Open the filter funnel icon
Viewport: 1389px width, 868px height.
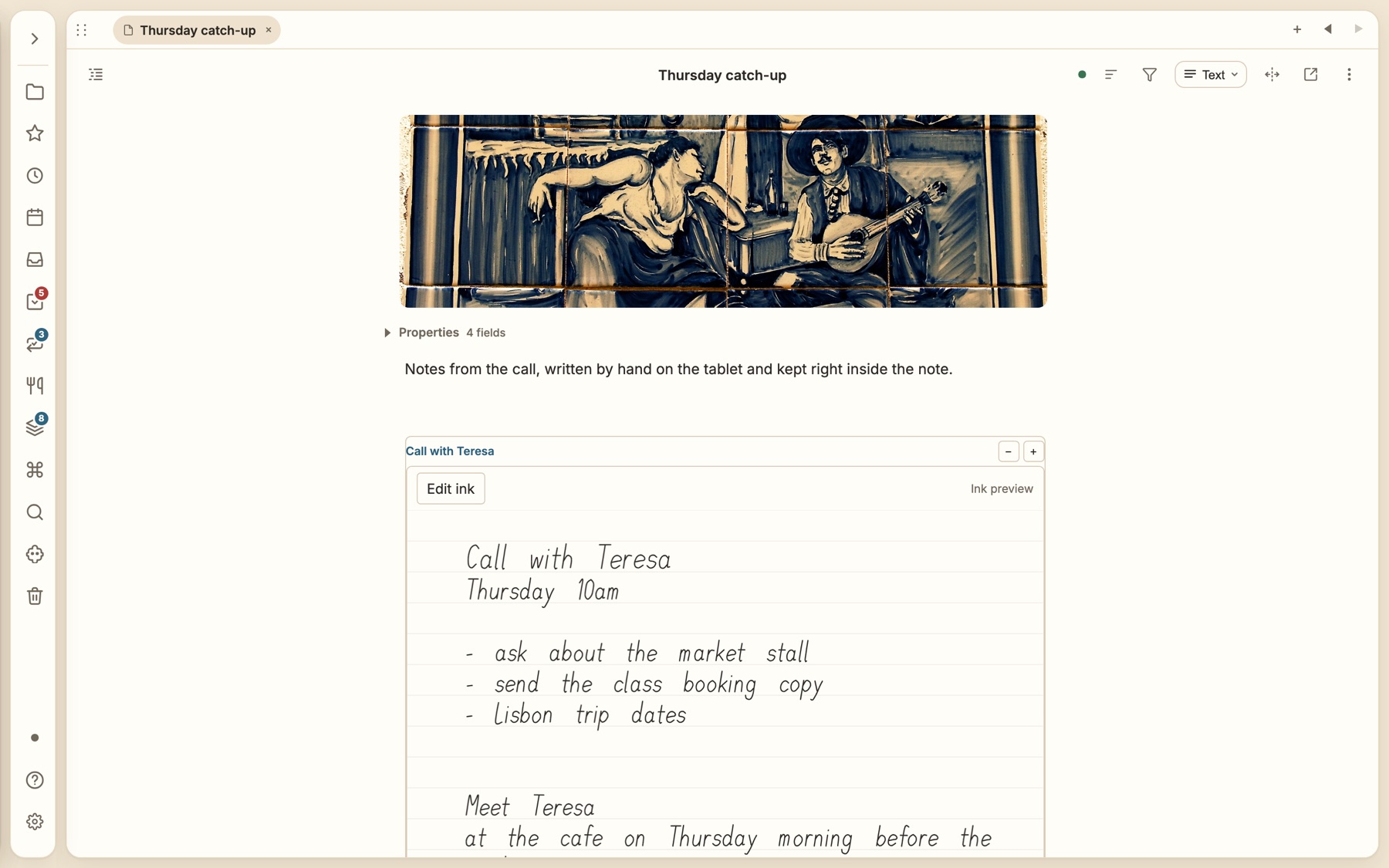point(1150,75)
